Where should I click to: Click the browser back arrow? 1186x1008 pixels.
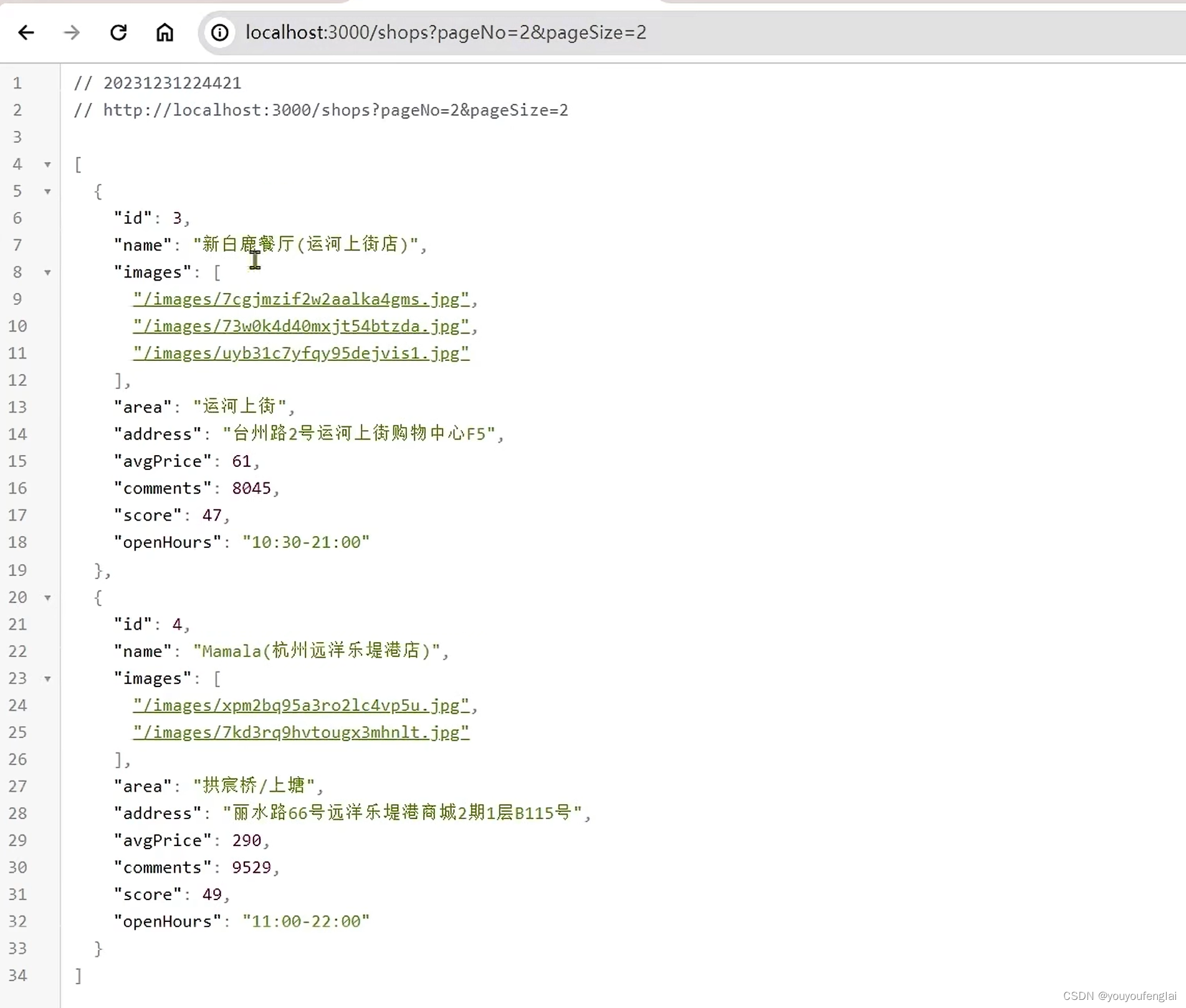coord(26,32)
